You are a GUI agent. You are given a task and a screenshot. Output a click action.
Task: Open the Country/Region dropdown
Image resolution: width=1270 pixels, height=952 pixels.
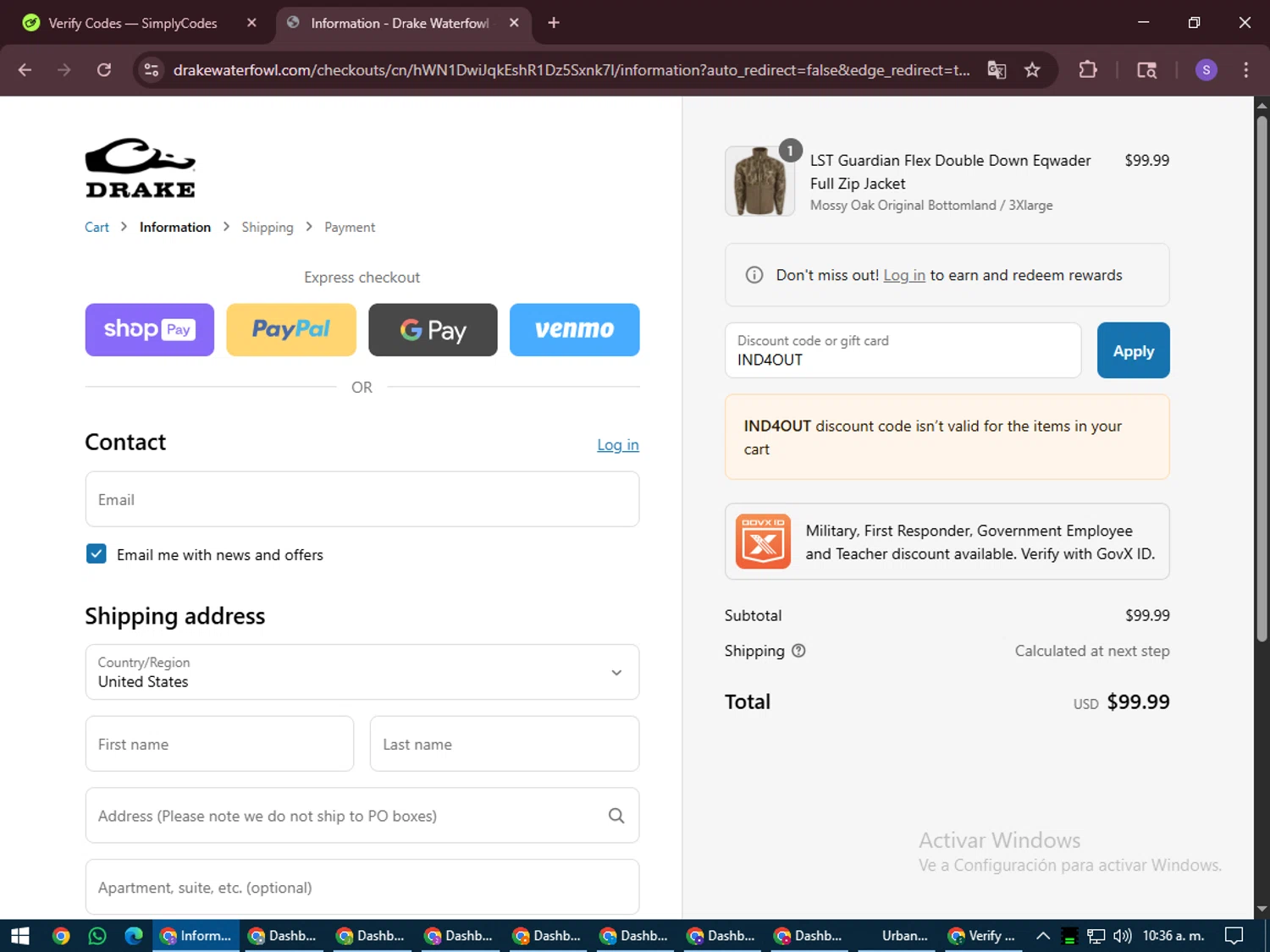362,672
